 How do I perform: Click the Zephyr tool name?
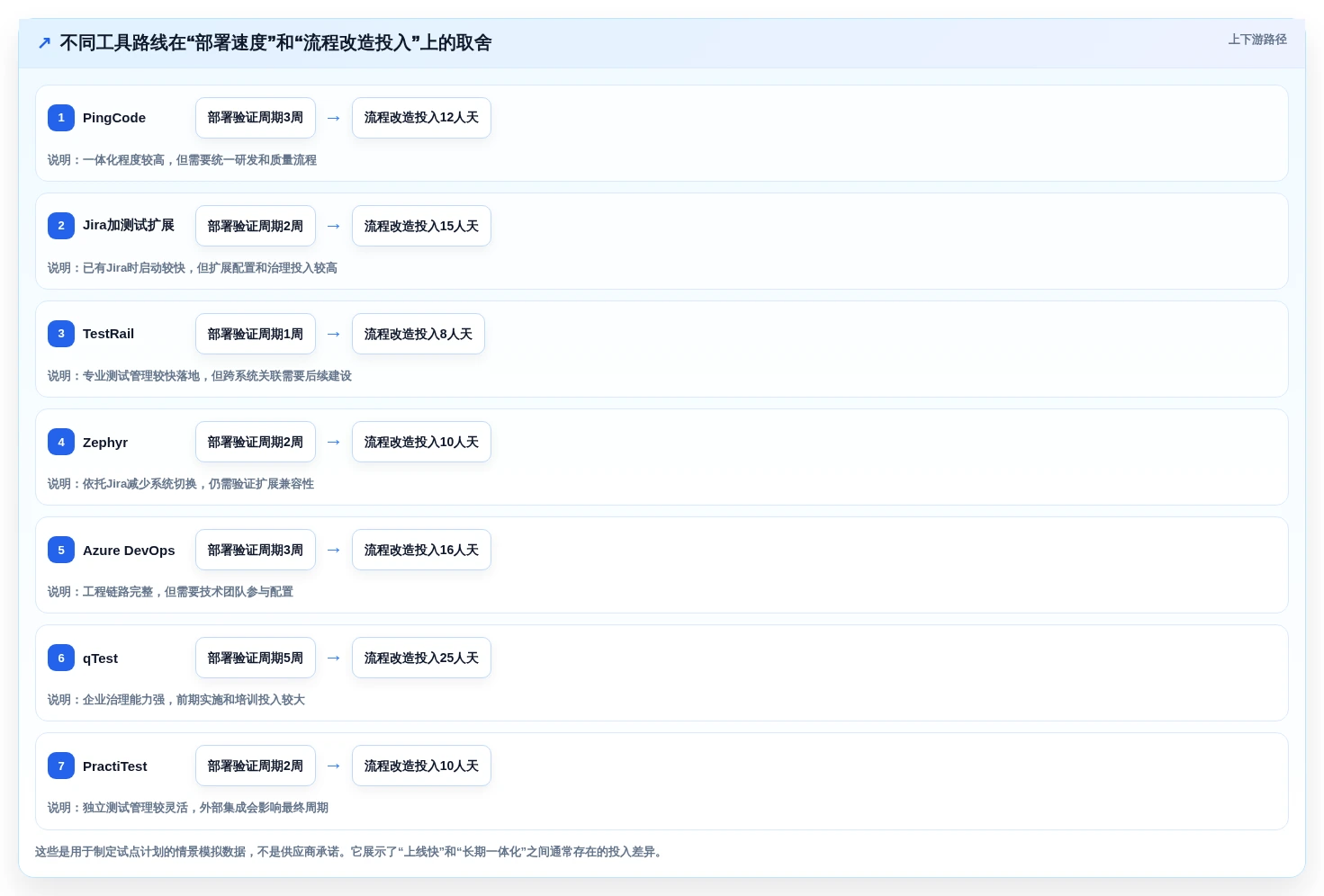[x=105, y=443]
